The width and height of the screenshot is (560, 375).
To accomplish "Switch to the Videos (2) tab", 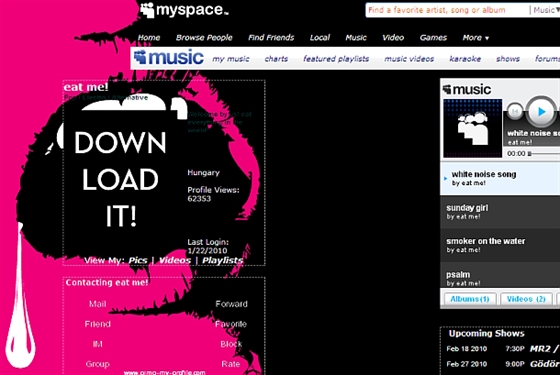I will click(x=526, y=299).
